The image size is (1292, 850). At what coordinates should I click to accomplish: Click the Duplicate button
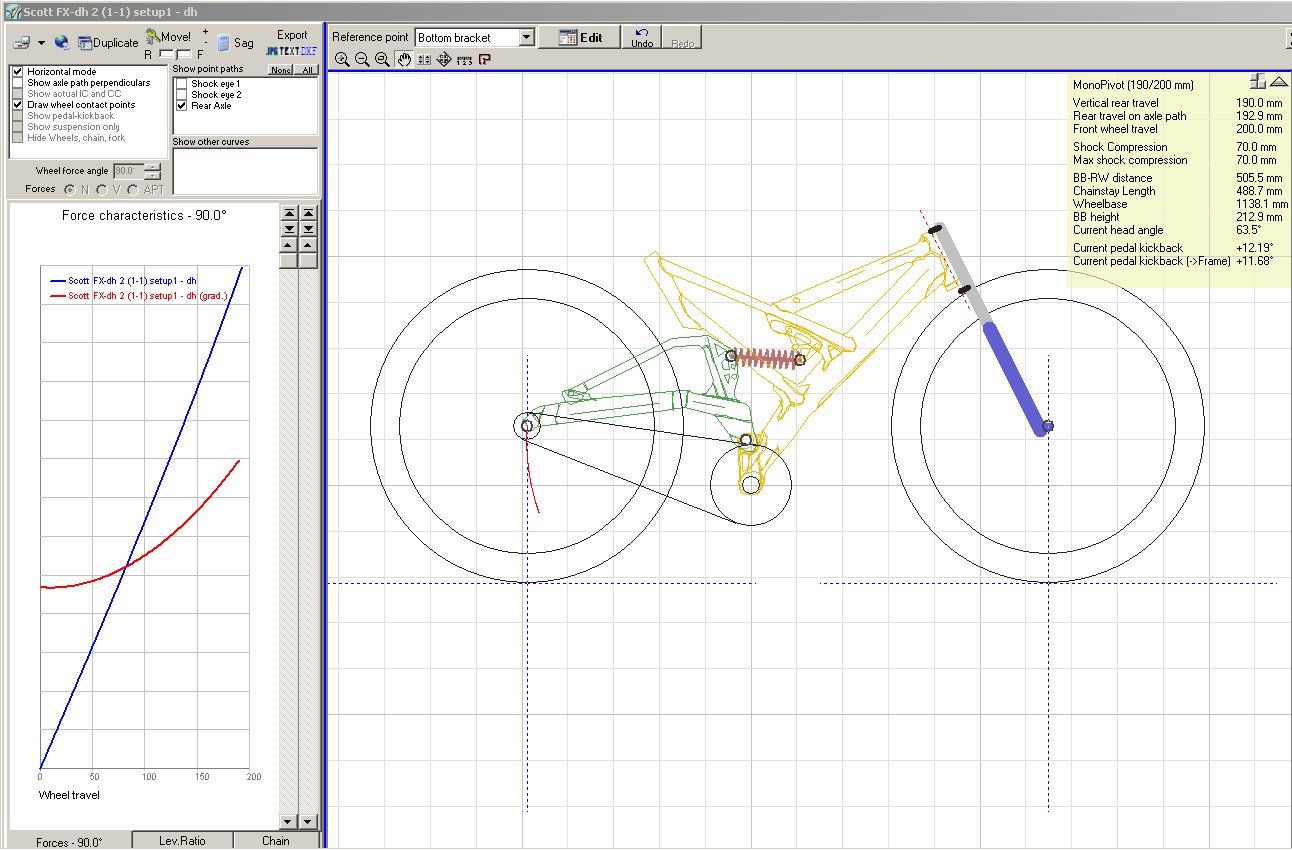(x=108, y=43)
